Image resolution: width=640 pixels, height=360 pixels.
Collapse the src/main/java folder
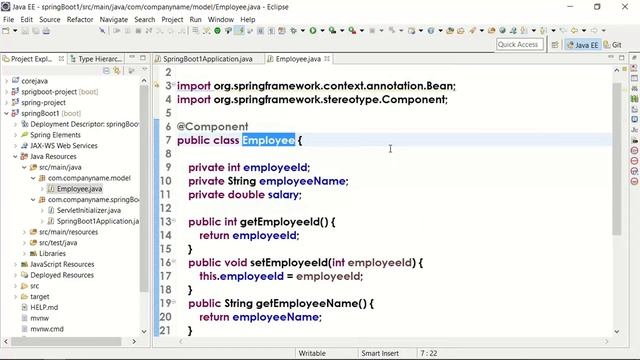coord(24,167)
